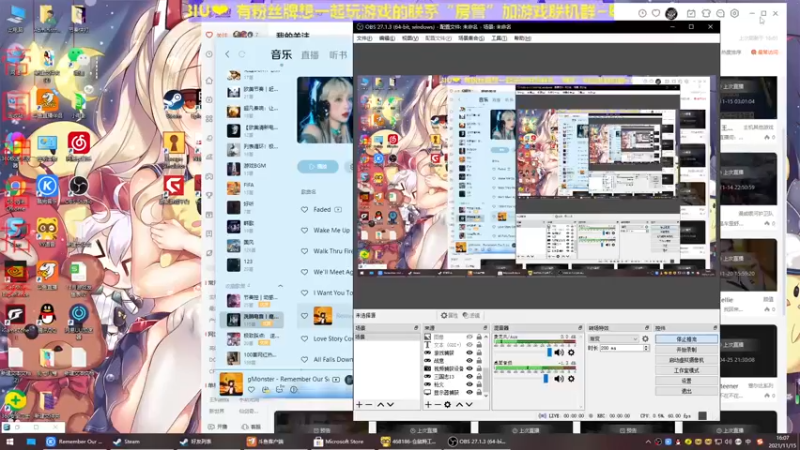
Task: Hide the 视频捕获设备 source with its eye icon
Action: pos(469,368)
